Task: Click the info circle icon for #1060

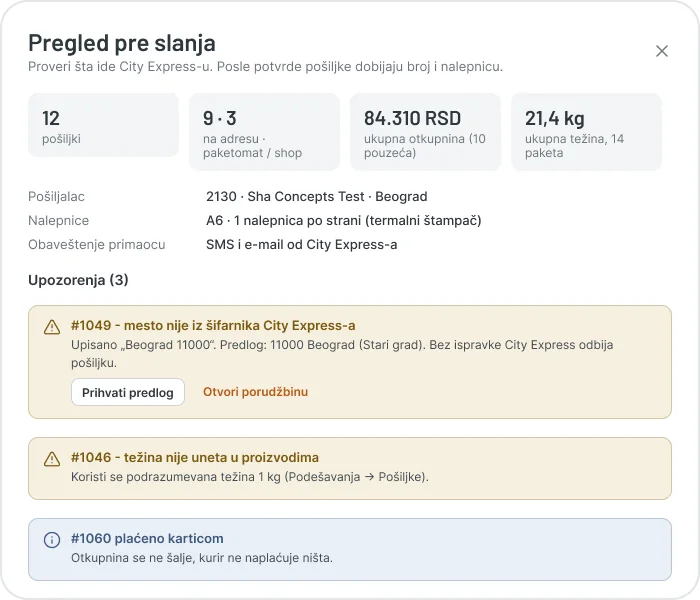Action: tap(52, 540)
